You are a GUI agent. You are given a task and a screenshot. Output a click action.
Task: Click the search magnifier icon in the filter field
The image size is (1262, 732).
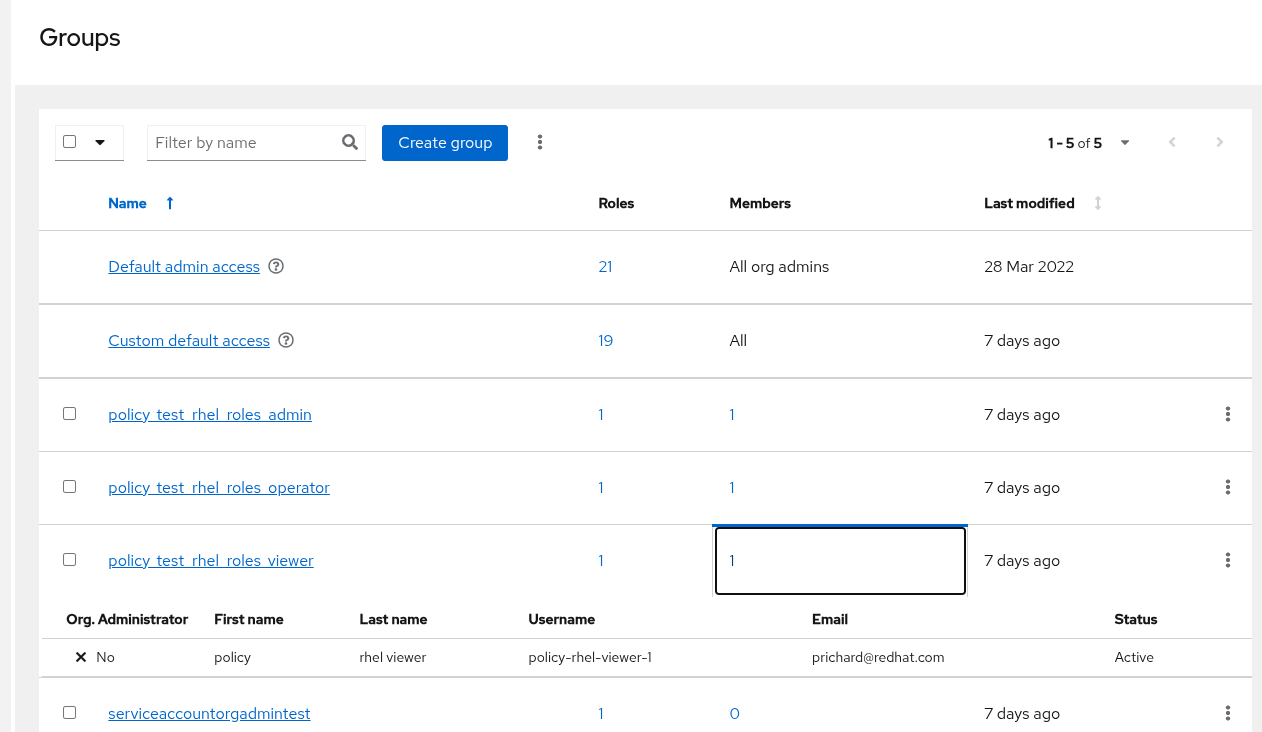click(x=350, y=142)
